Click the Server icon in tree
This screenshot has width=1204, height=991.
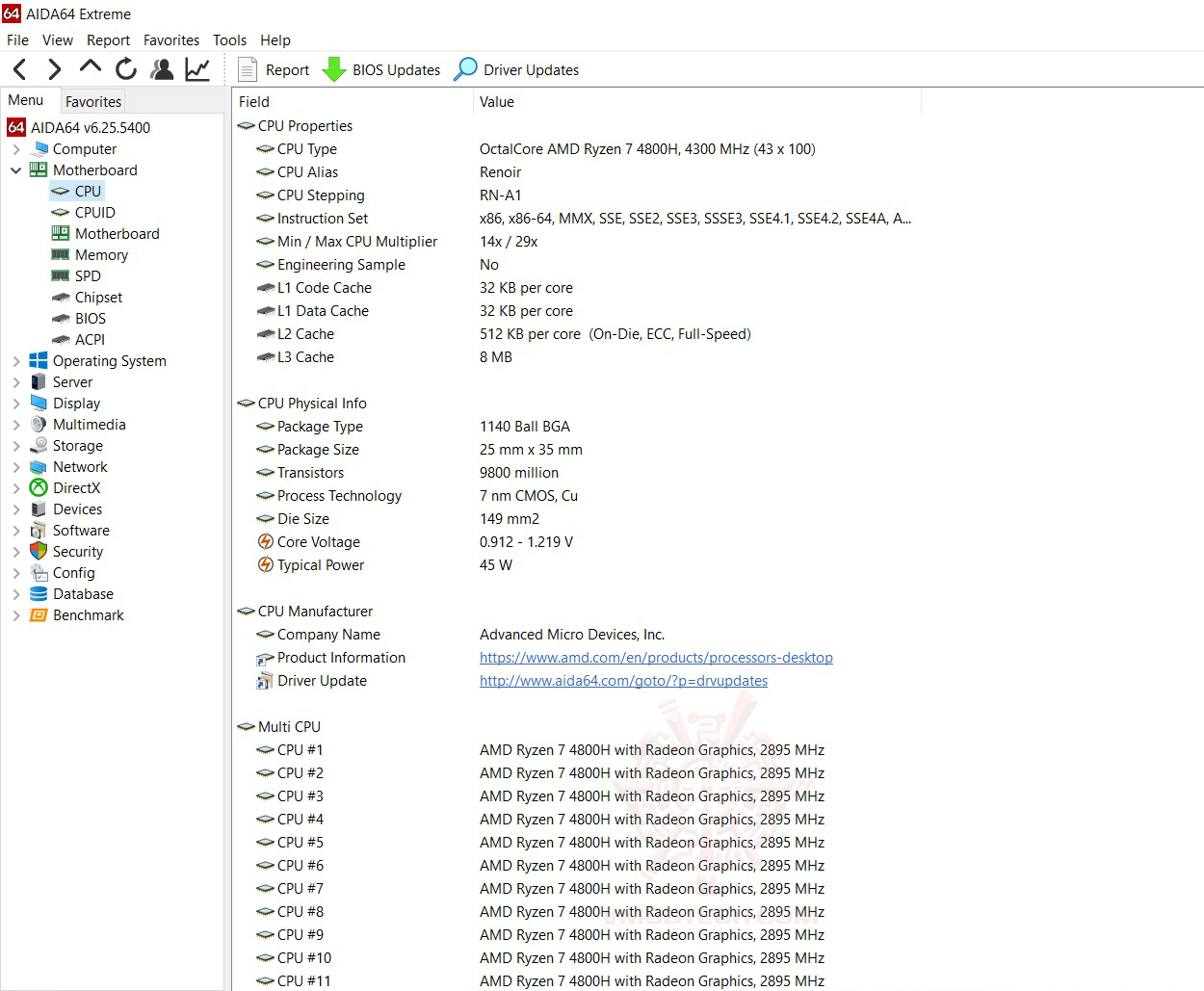39,382
